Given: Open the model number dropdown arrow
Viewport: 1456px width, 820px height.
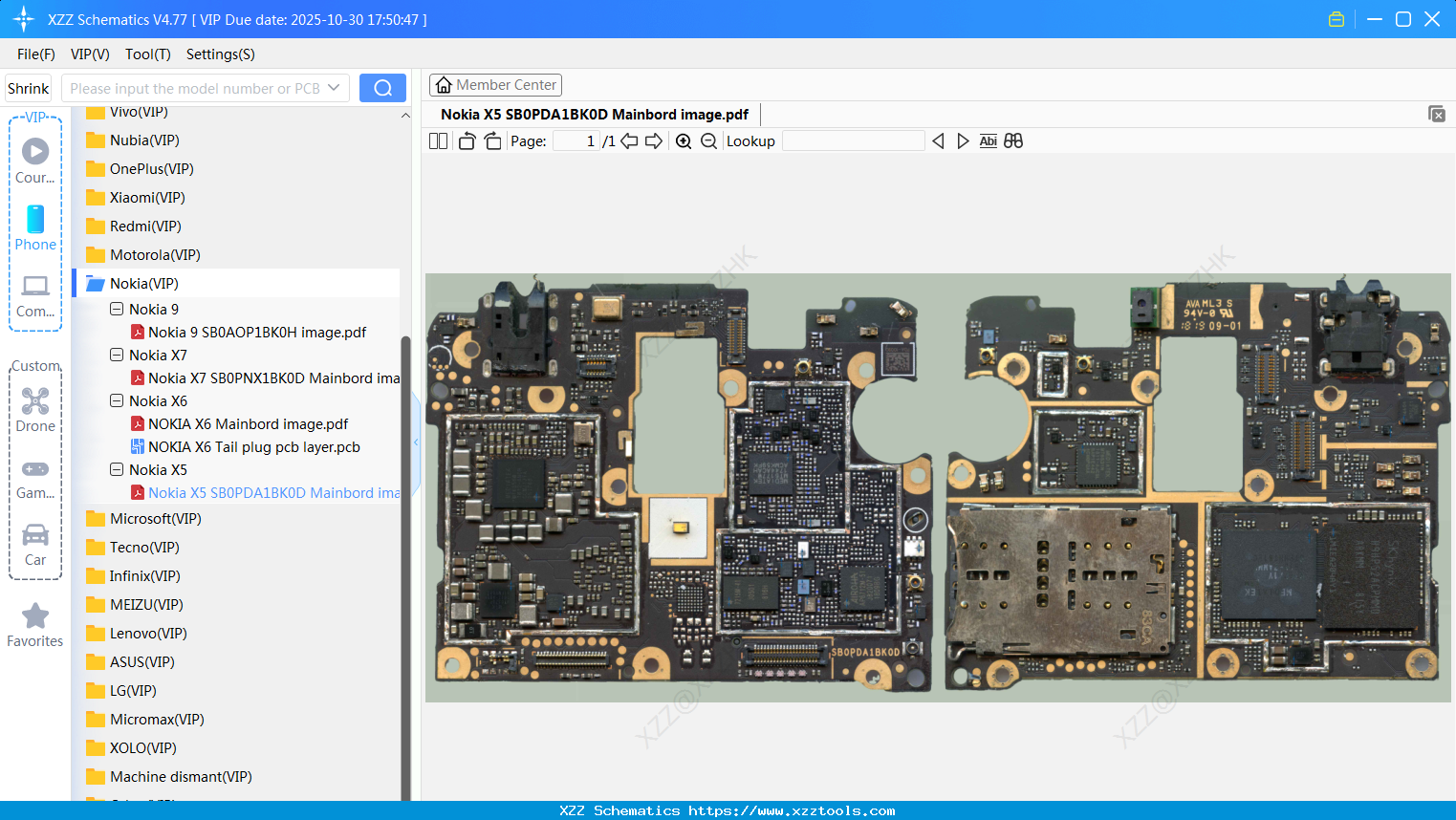Looking at the screenshot, I should [334, 88].
